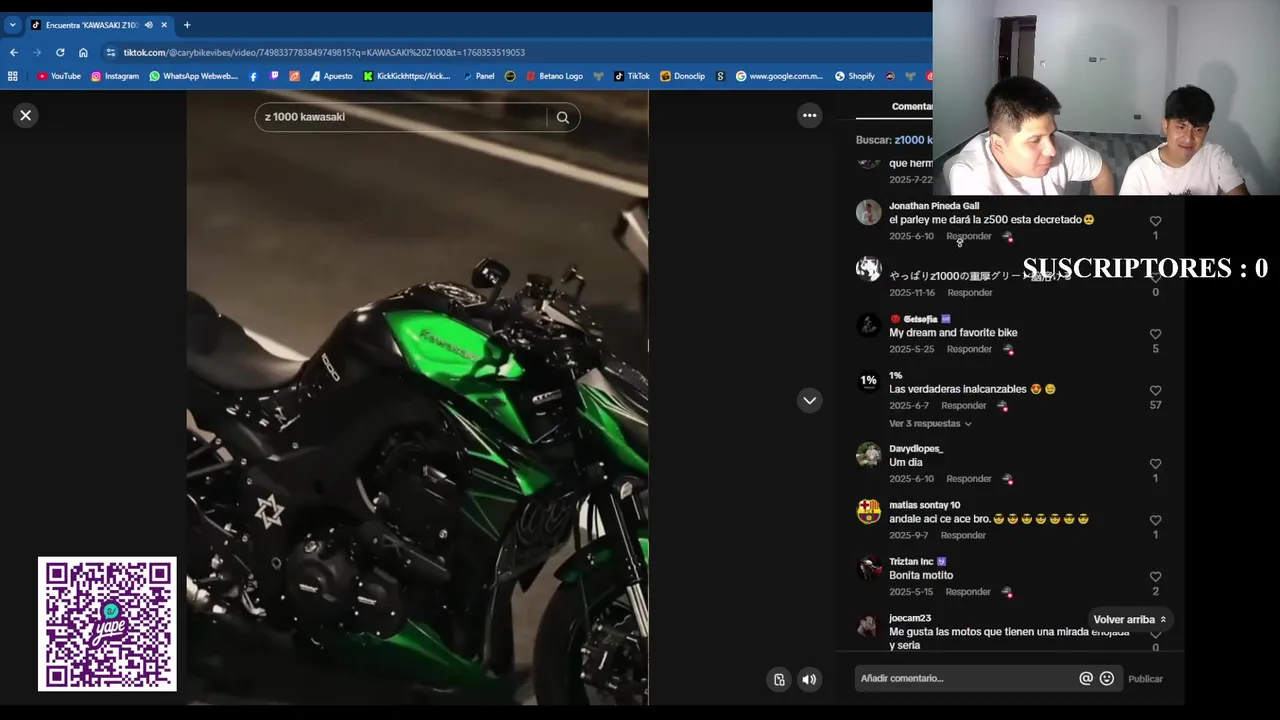The image size is (1280, 720).
Task: Click Responder under Las verdaderas inalcanzables
Action: (964, 406)
